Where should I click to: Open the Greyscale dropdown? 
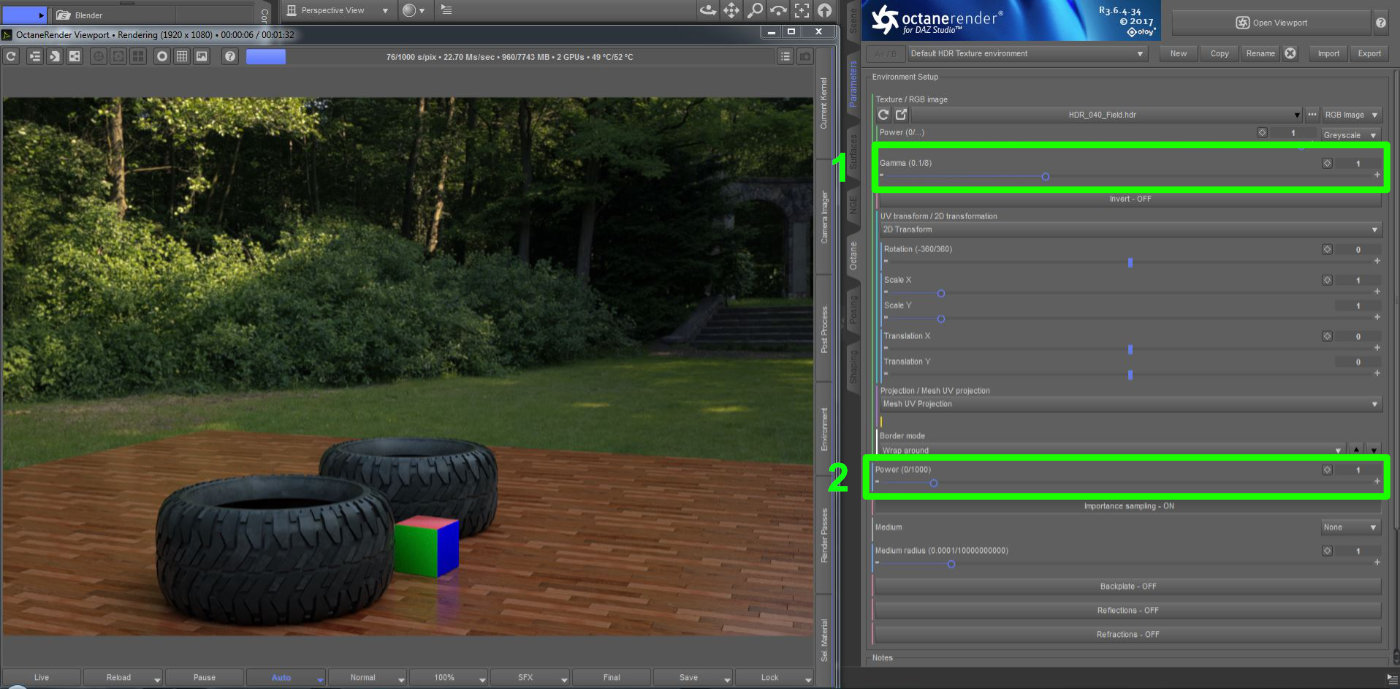[x=1352, y=134]
